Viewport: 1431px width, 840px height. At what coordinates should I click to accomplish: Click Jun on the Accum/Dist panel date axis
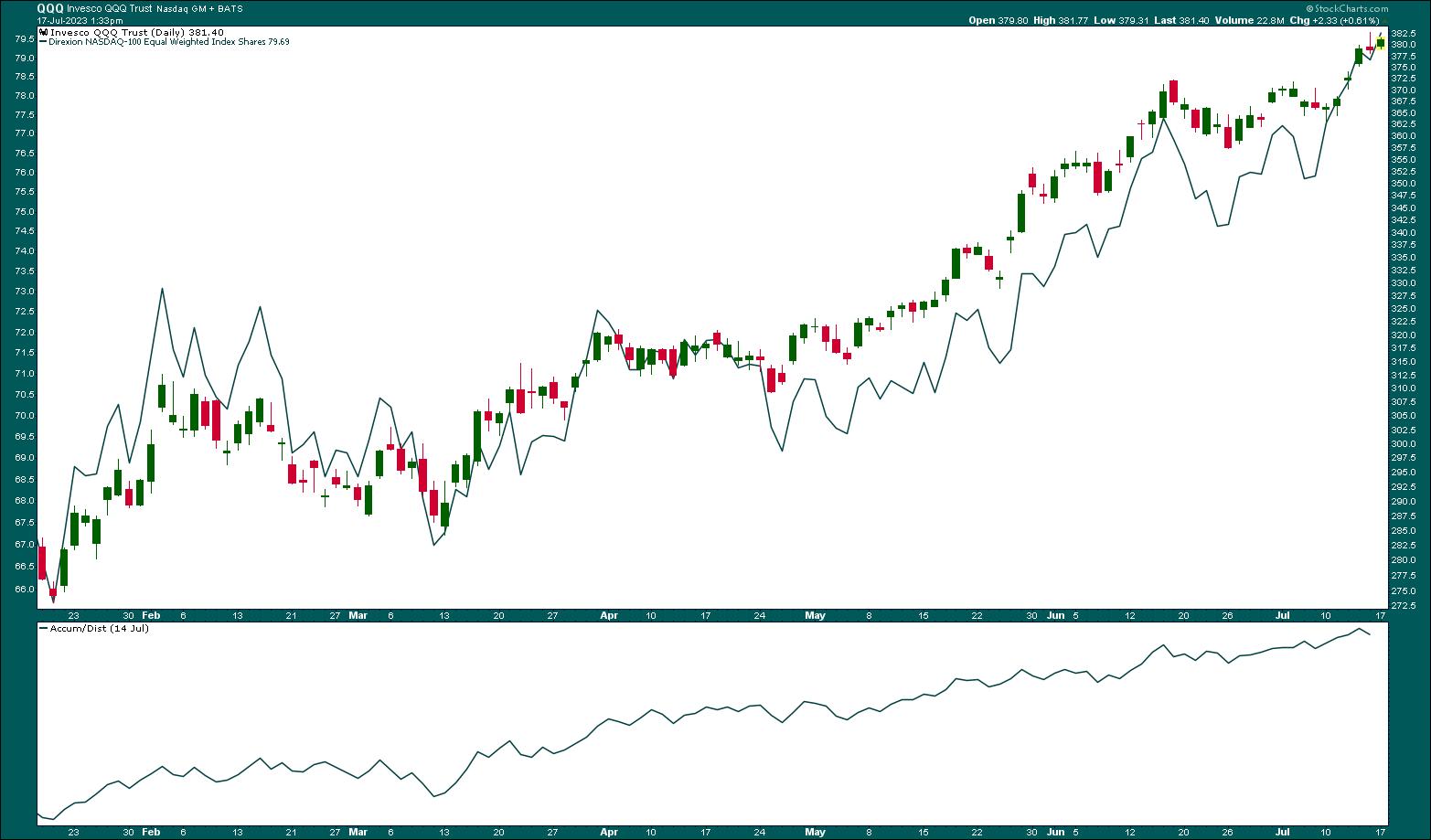(x=1056, y=833)
